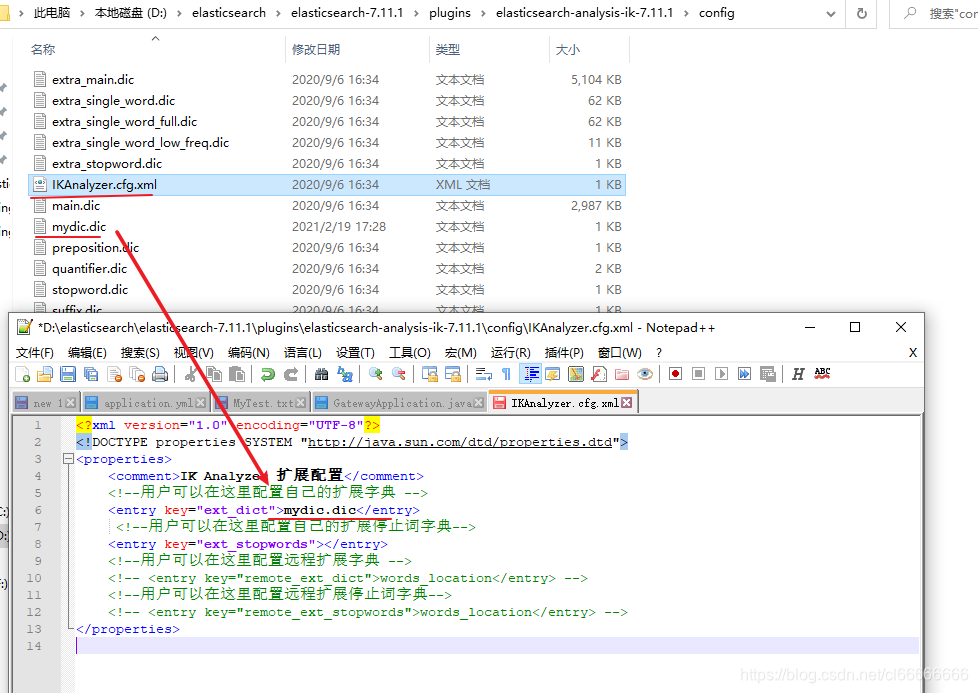This screenshot has width=978, height=693.
Task: Copy selection using toolbar icon
Action: 214,374
